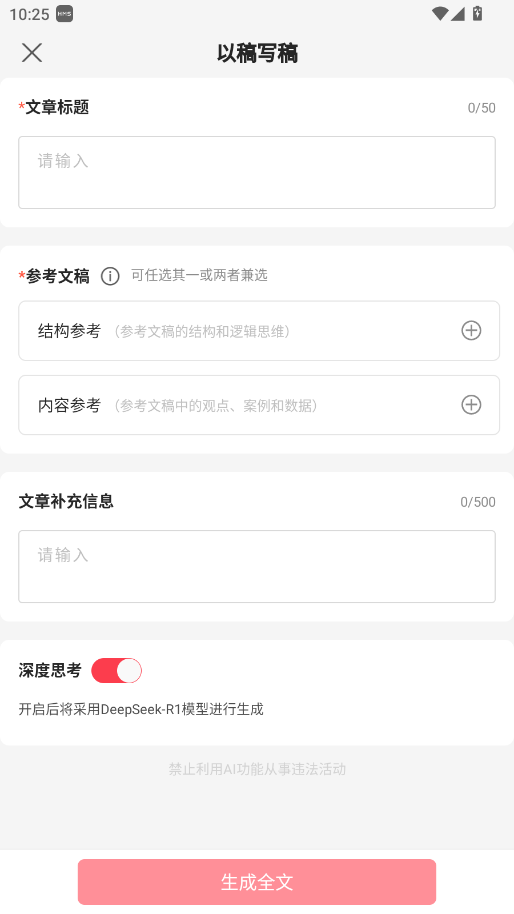Image resolution: width=514 pixels, height=914 pixels.
Task: Focus the 文章标题 input field
Action: [x=257, y=173]
